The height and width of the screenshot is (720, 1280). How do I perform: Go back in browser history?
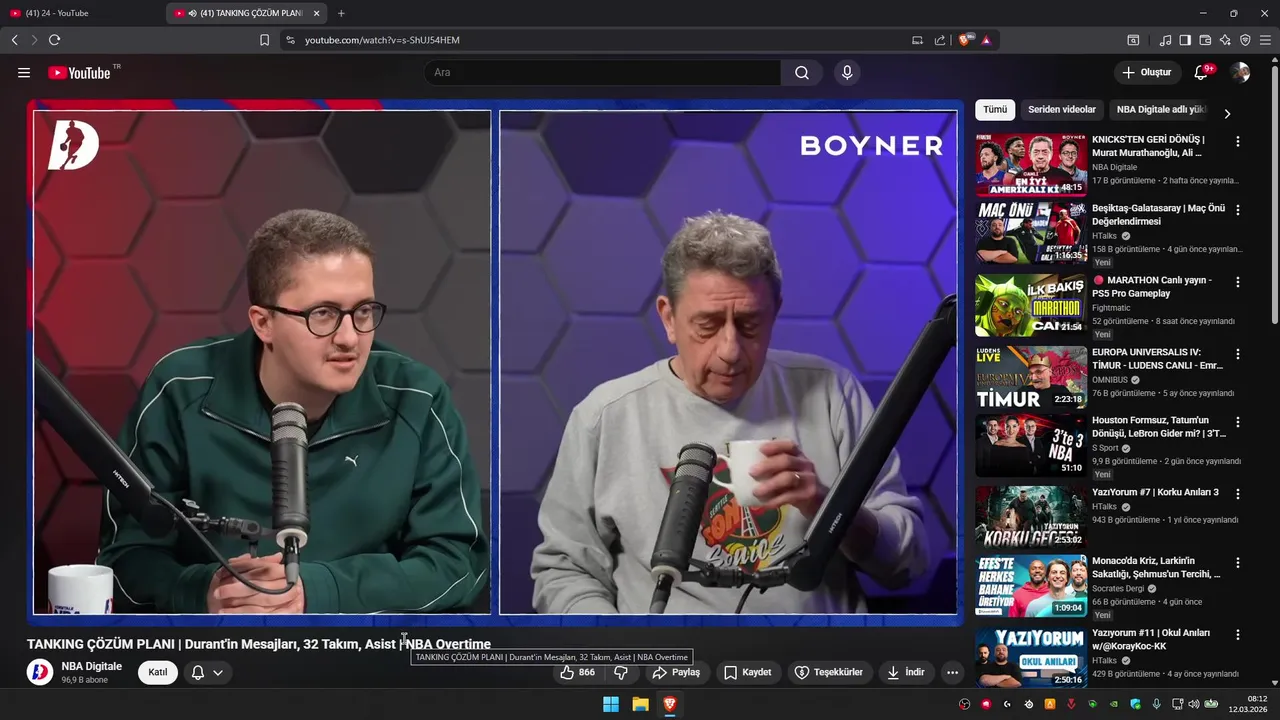click(x=15, y=40)
